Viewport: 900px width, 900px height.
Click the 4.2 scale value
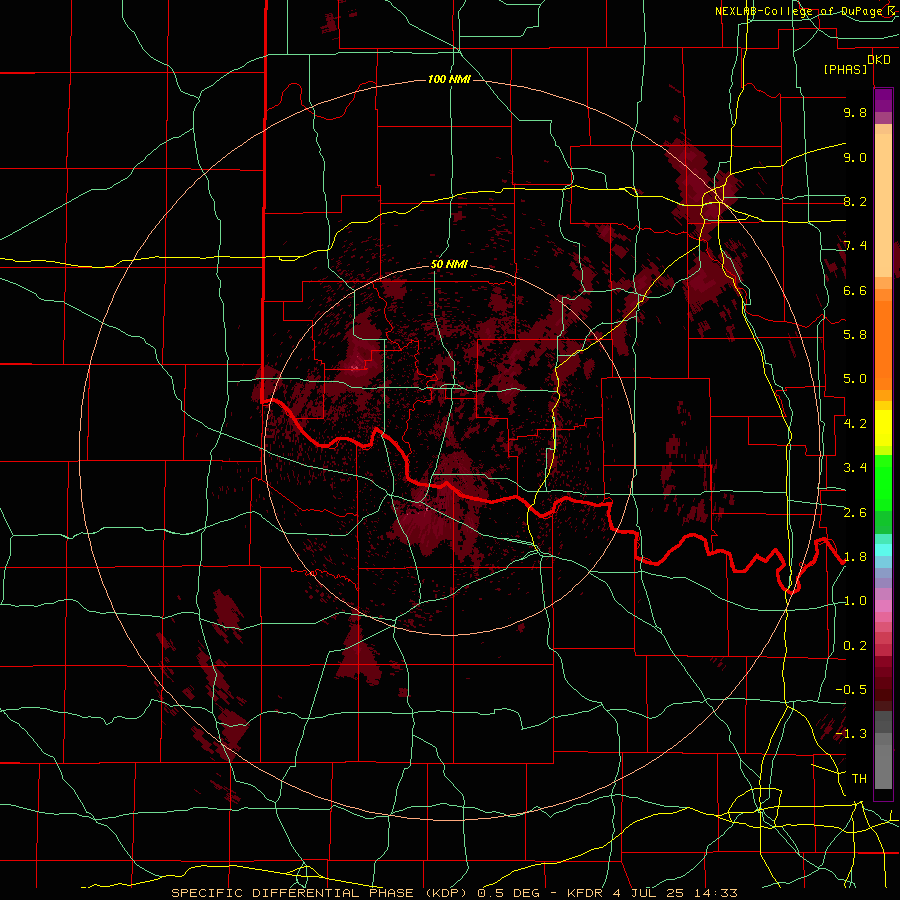point(855,424)
